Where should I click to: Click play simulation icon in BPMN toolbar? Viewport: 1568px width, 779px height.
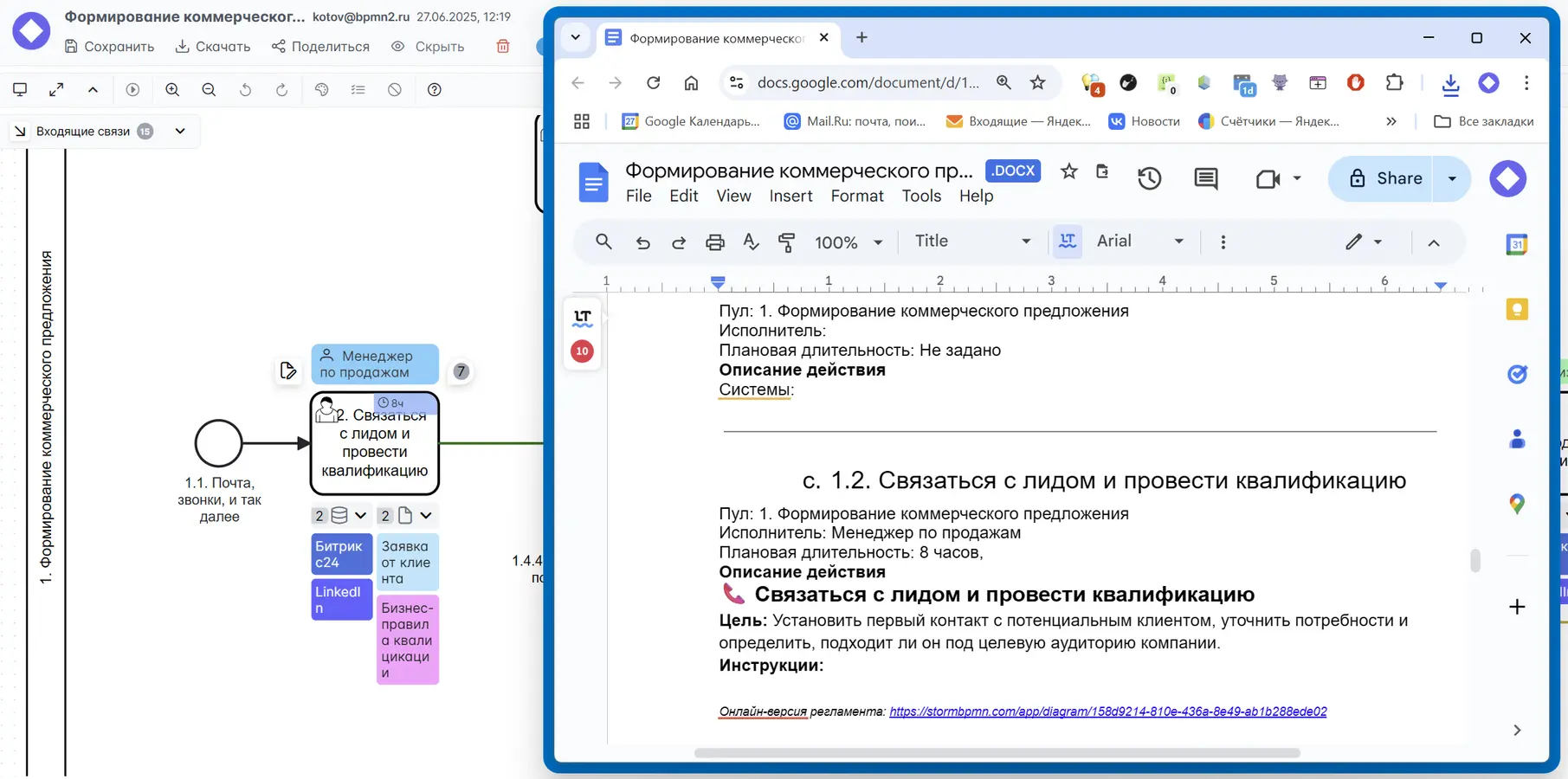coord(132,89)
